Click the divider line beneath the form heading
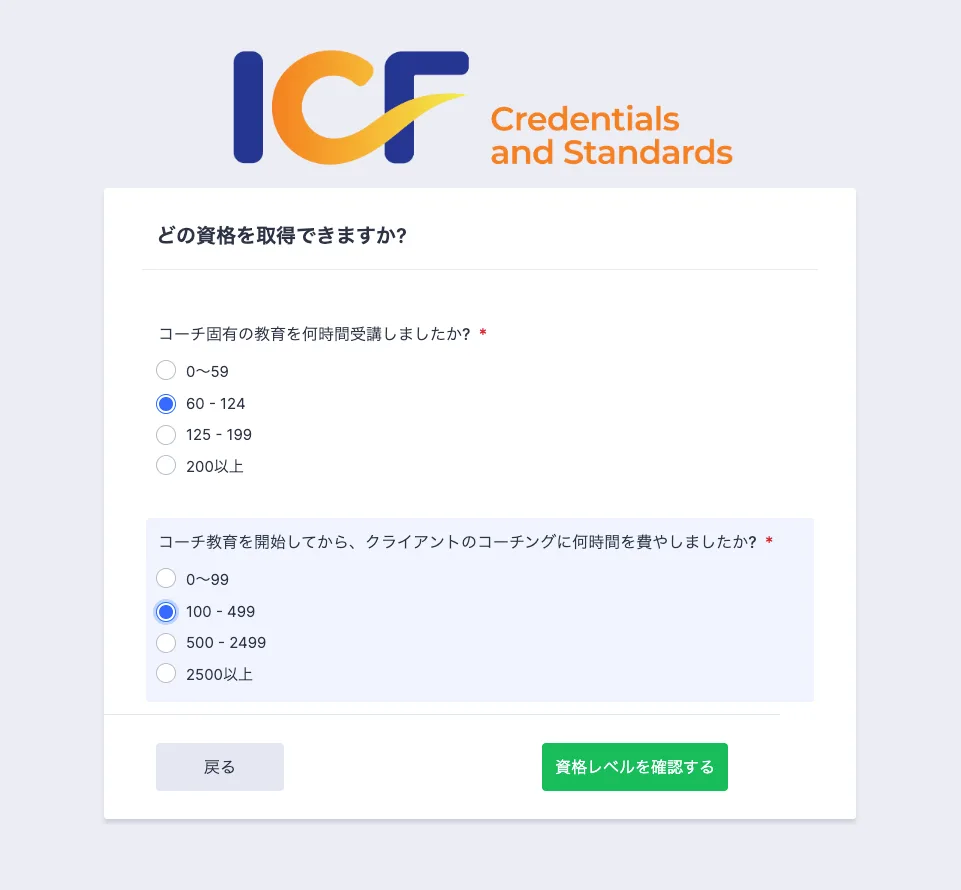The width and height of the screenshot is (961, 890). point(480,270)
